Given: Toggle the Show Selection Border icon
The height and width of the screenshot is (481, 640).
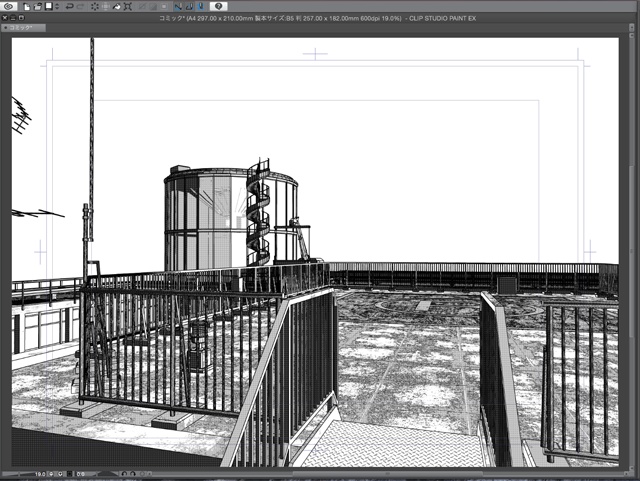Looking at the screenshot, I should click(164, 7).
